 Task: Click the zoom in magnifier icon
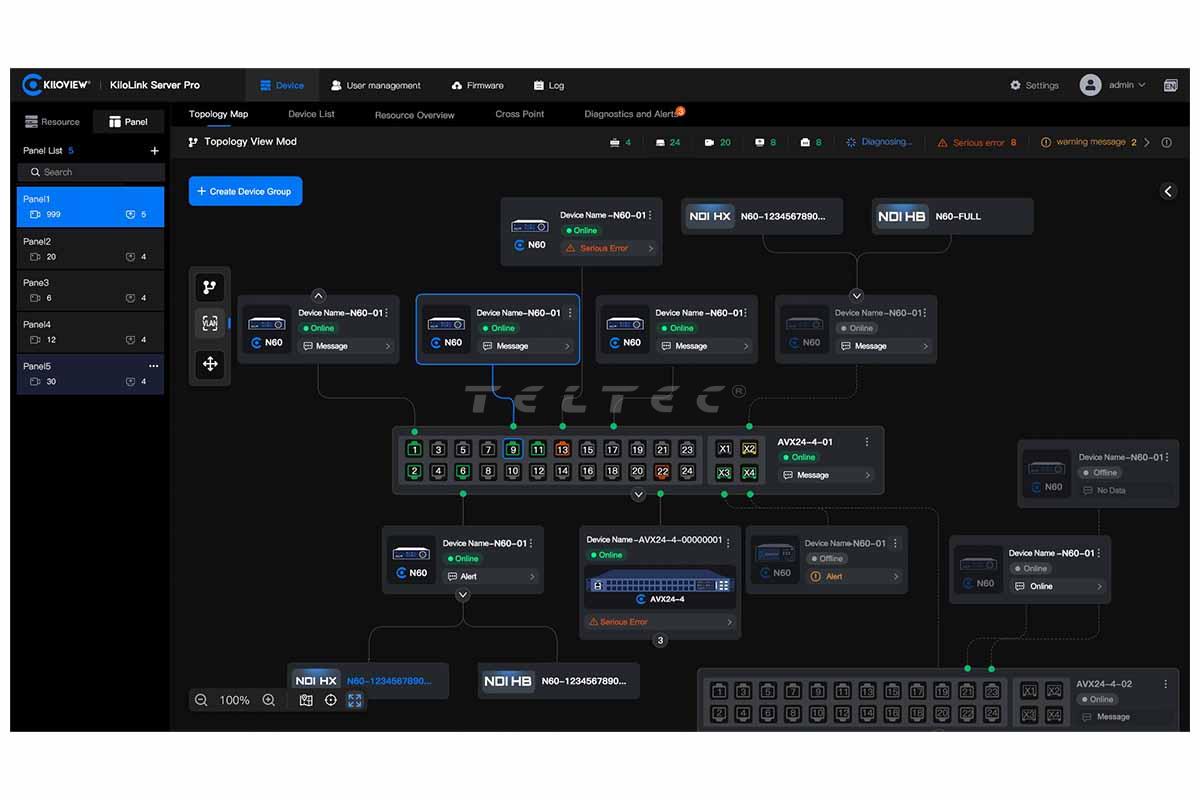pos(268,700)
